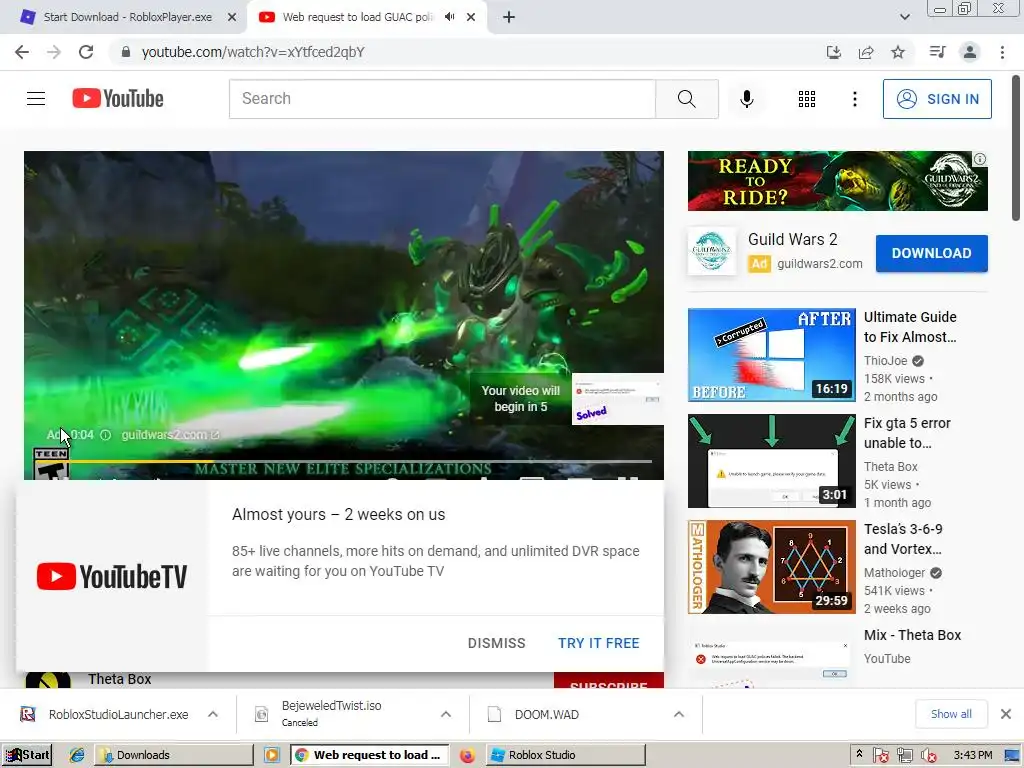Viewport: 1024px width, 768px height.
Task: Dismiss the YouTube TV promotion
Action: point(496,643)
